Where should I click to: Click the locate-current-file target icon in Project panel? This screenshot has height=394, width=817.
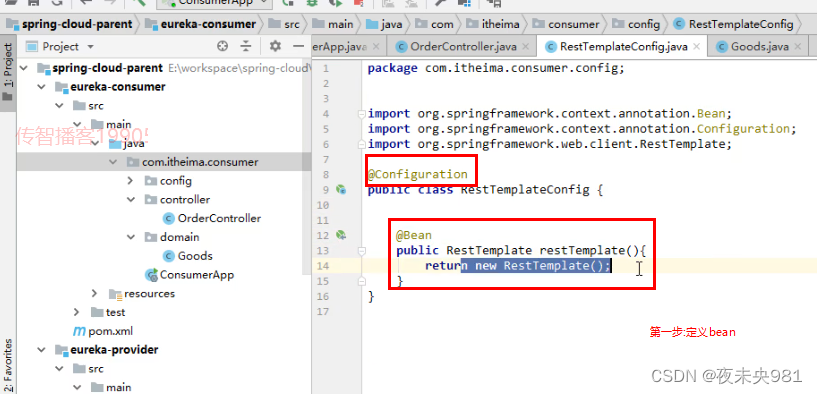tap(222, 46)
